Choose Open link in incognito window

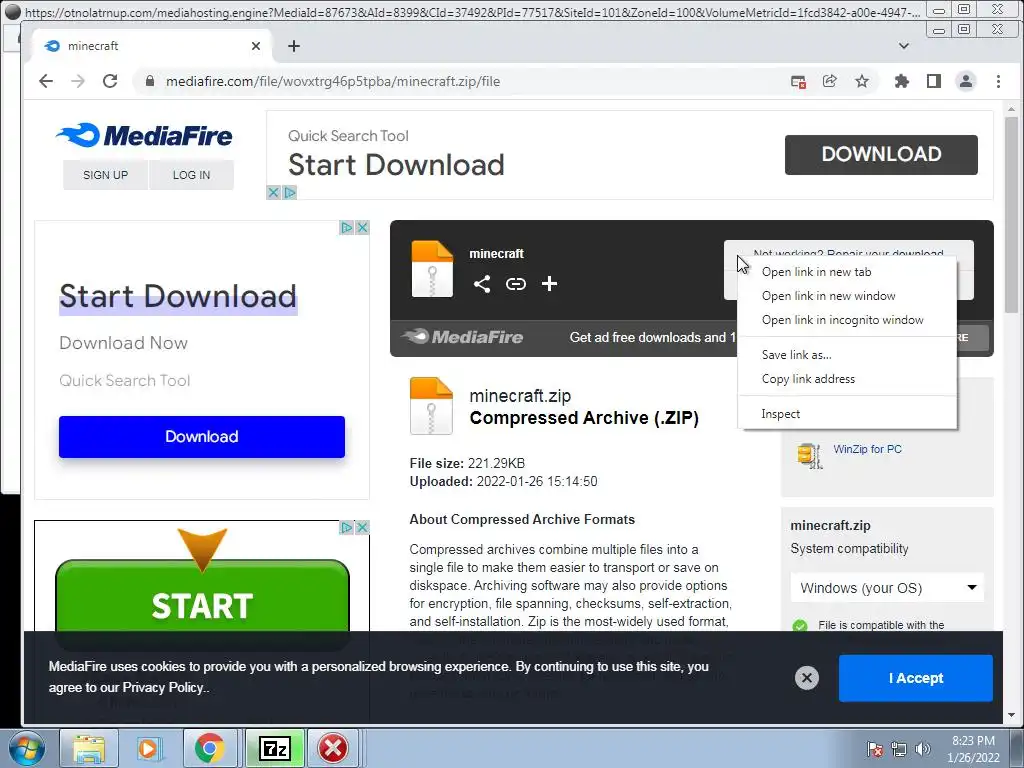pyautogui.click(x=847, y=320)
